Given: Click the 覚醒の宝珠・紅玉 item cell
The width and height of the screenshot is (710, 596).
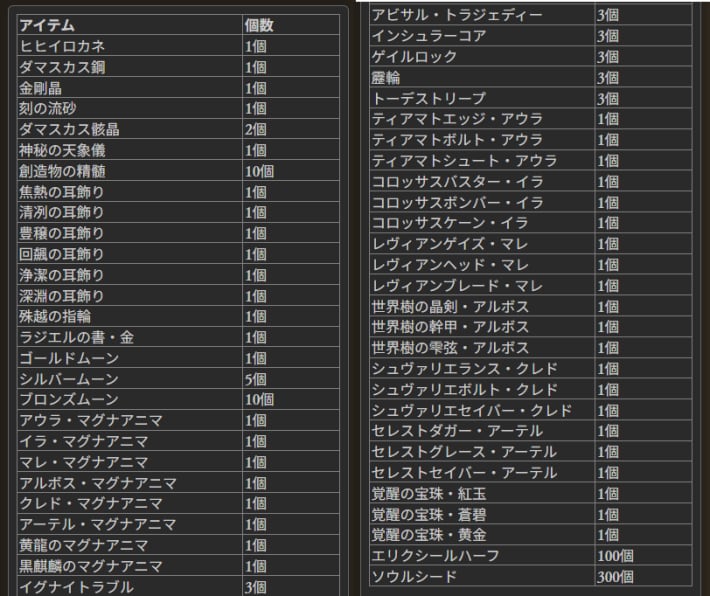Looking at the screenshot, I should pos(482,494).
